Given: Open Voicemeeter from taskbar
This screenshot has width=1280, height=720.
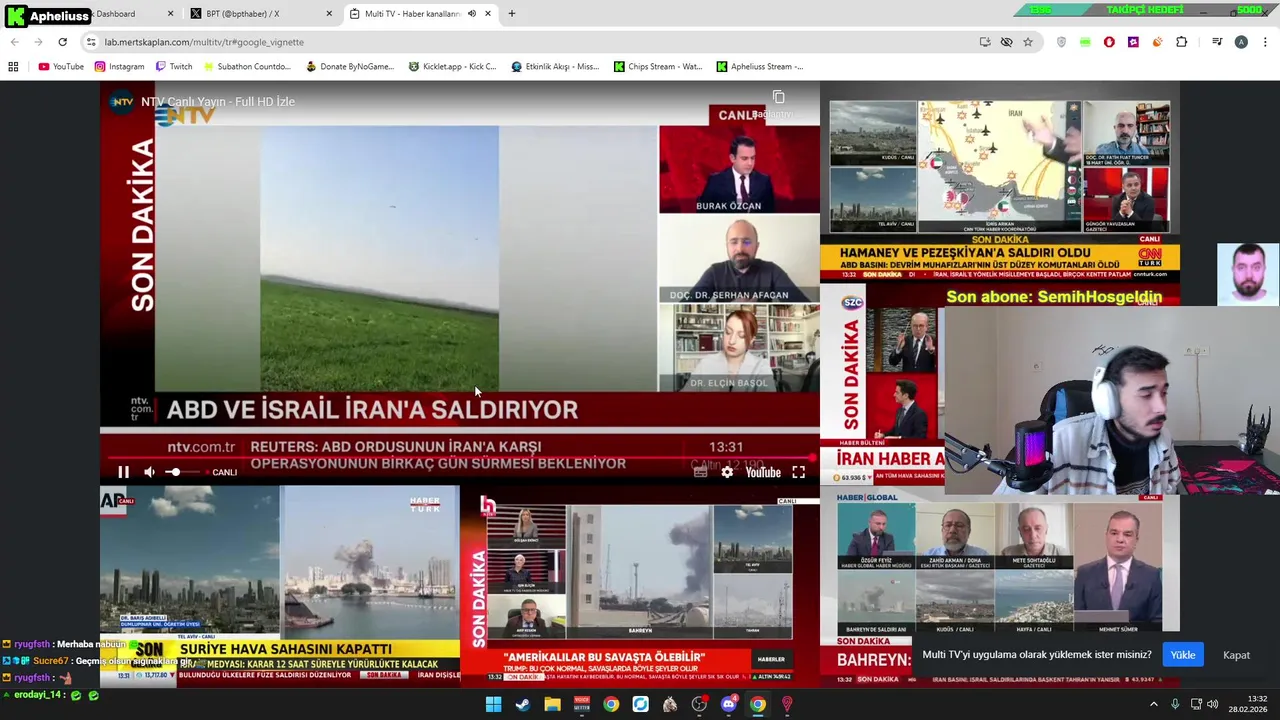Looking at the screenshot, I should [x=581, y=704].
